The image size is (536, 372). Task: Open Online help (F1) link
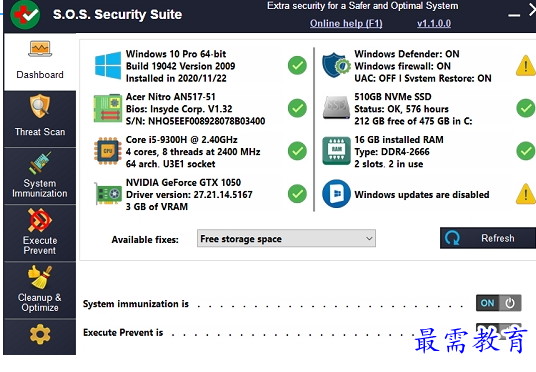346,24
